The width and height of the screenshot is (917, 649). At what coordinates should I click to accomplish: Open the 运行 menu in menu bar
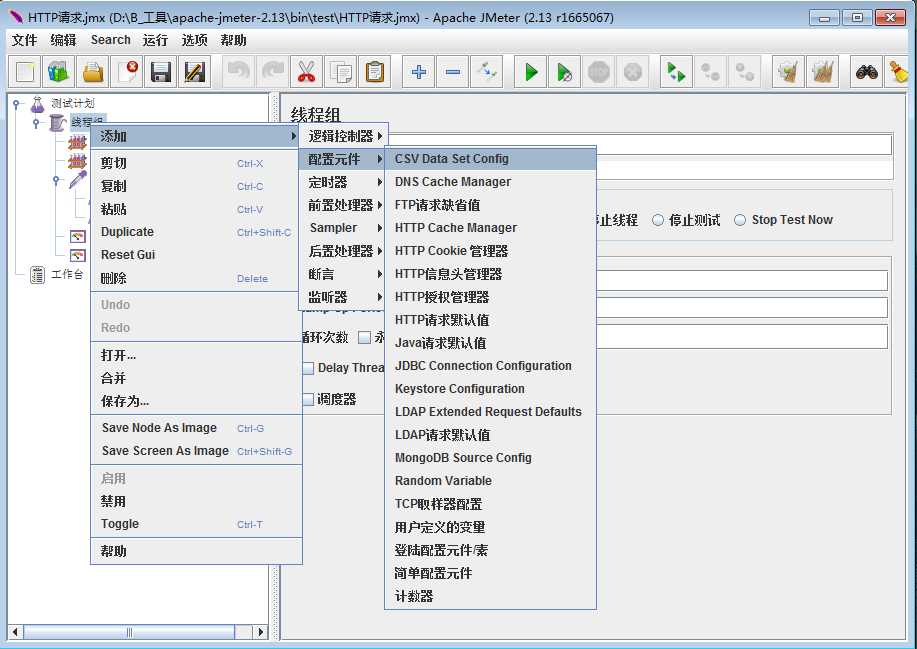tap(155, 40)
